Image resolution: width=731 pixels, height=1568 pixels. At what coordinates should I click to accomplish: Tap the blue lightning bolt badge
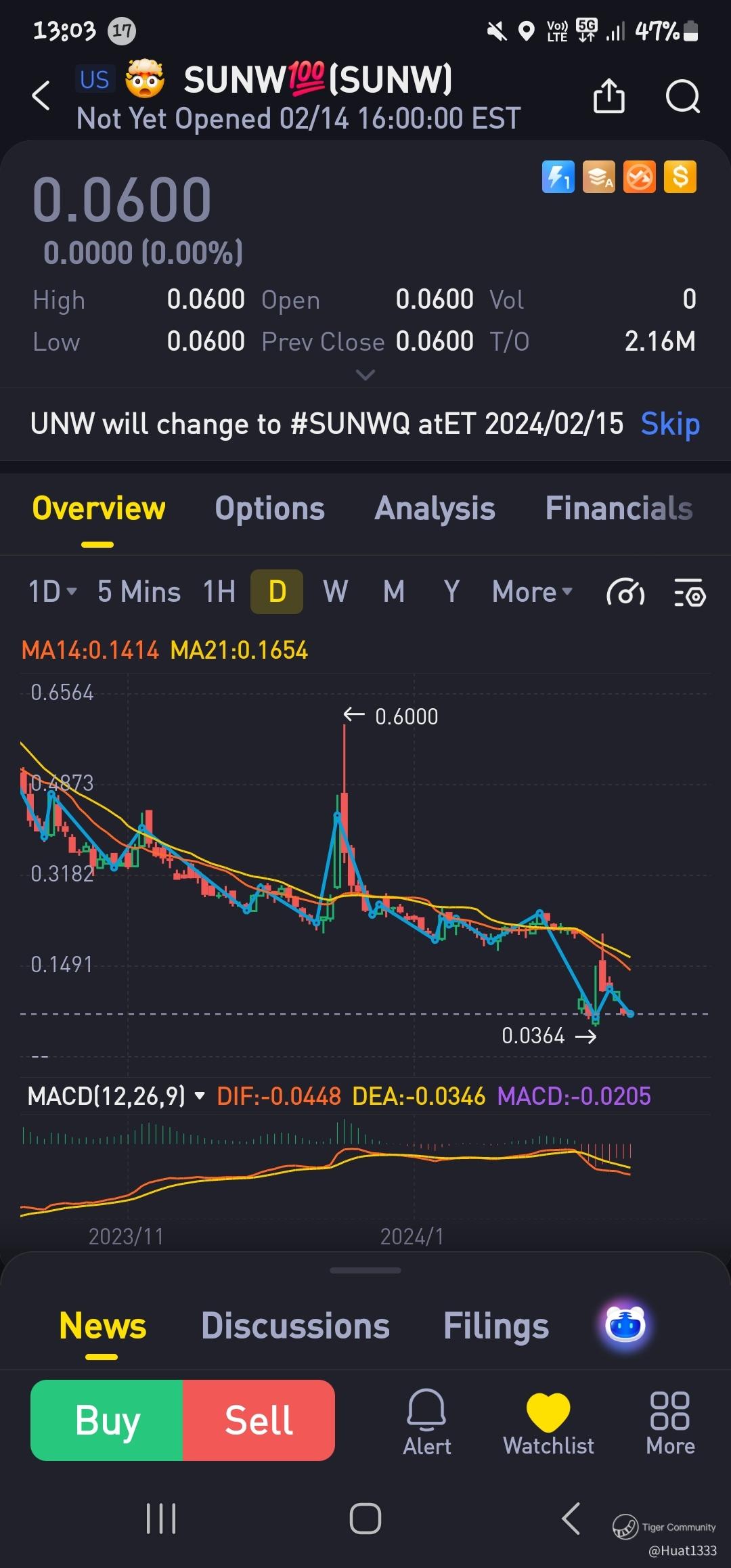558,177
